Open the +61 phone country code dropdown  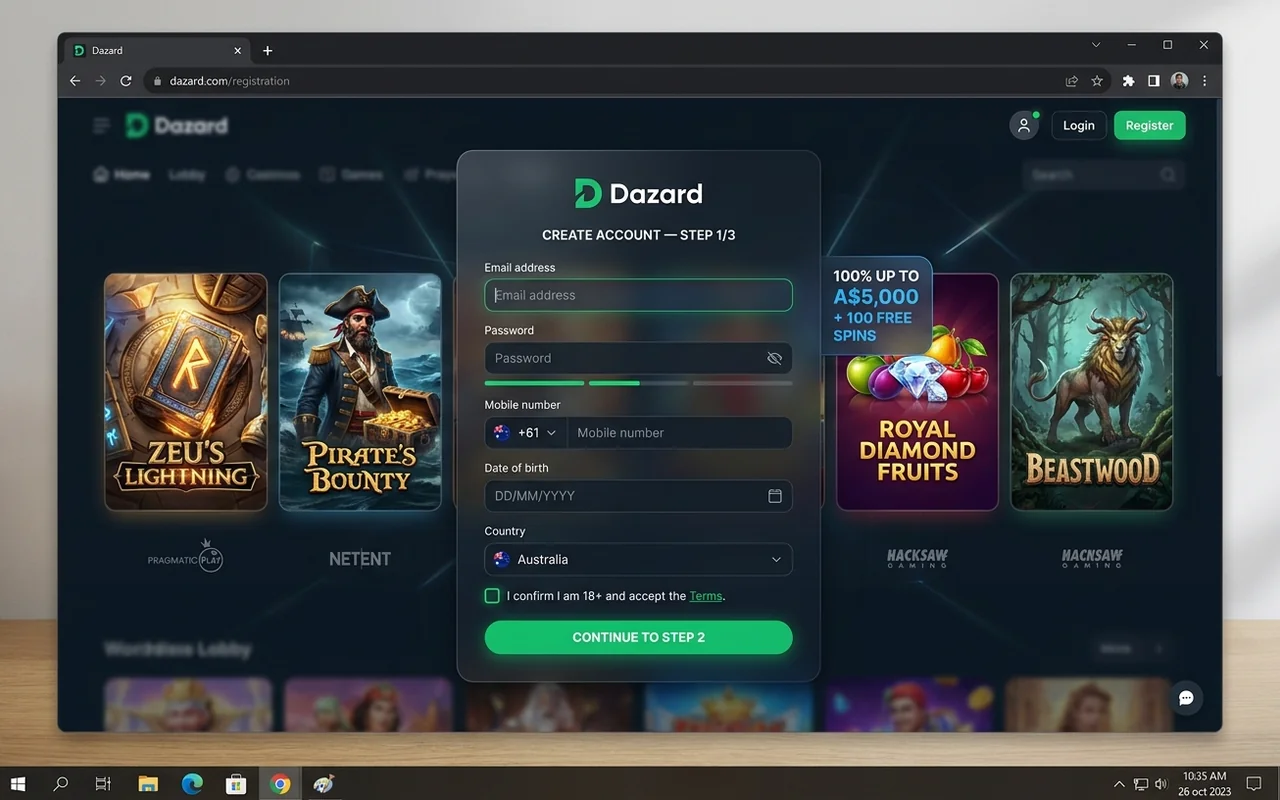pyautogui.click(x=526, y=433)
